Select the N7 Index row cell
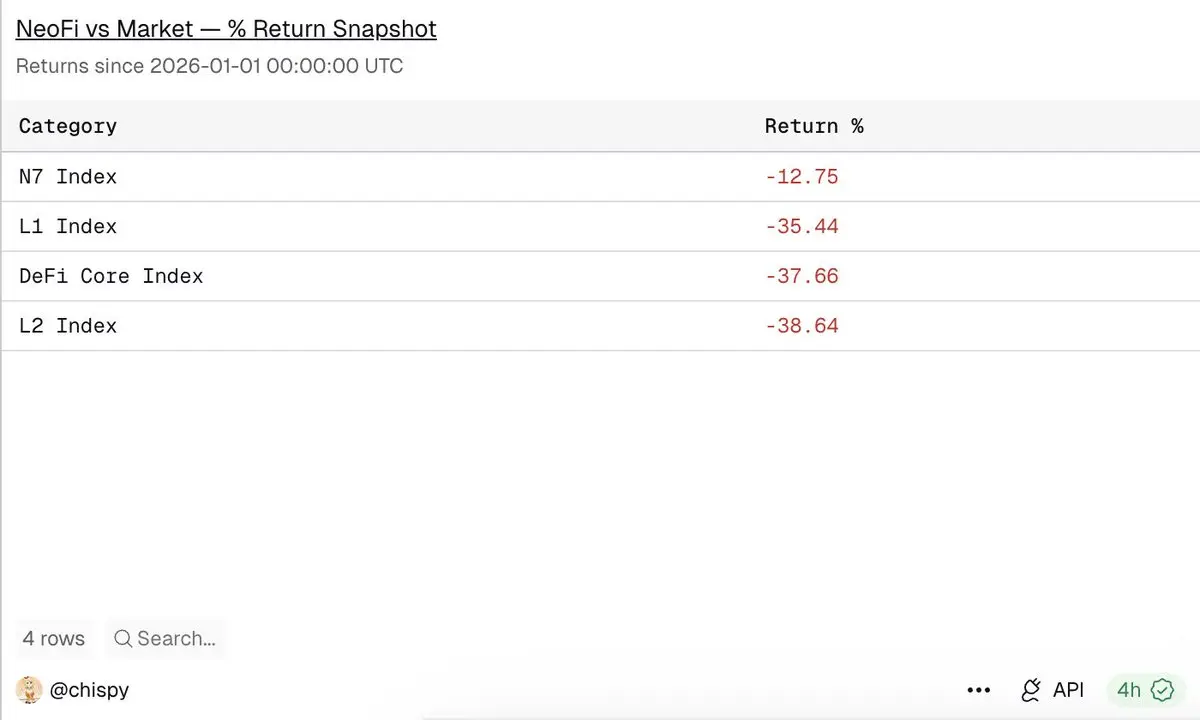The width and height of the screenshot is (1200, 720). click(x=68, y=177)
